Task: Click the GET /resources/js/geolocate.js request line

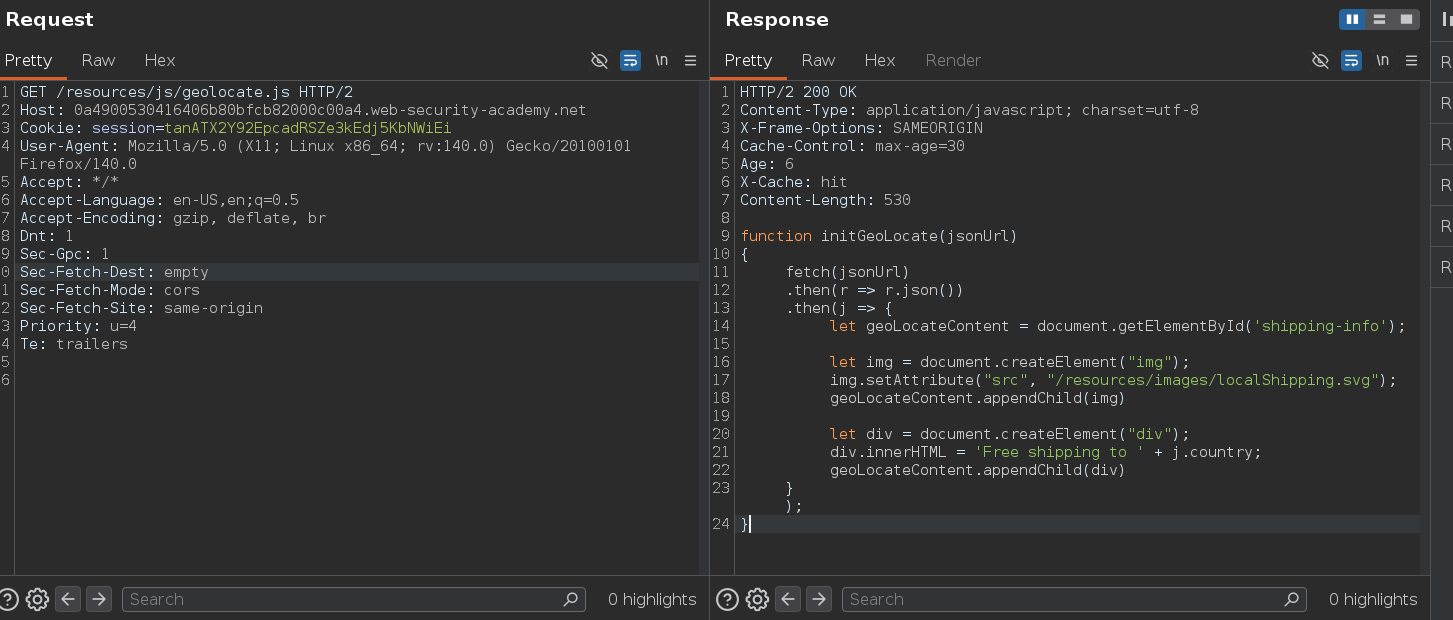Action: [186, 92]
